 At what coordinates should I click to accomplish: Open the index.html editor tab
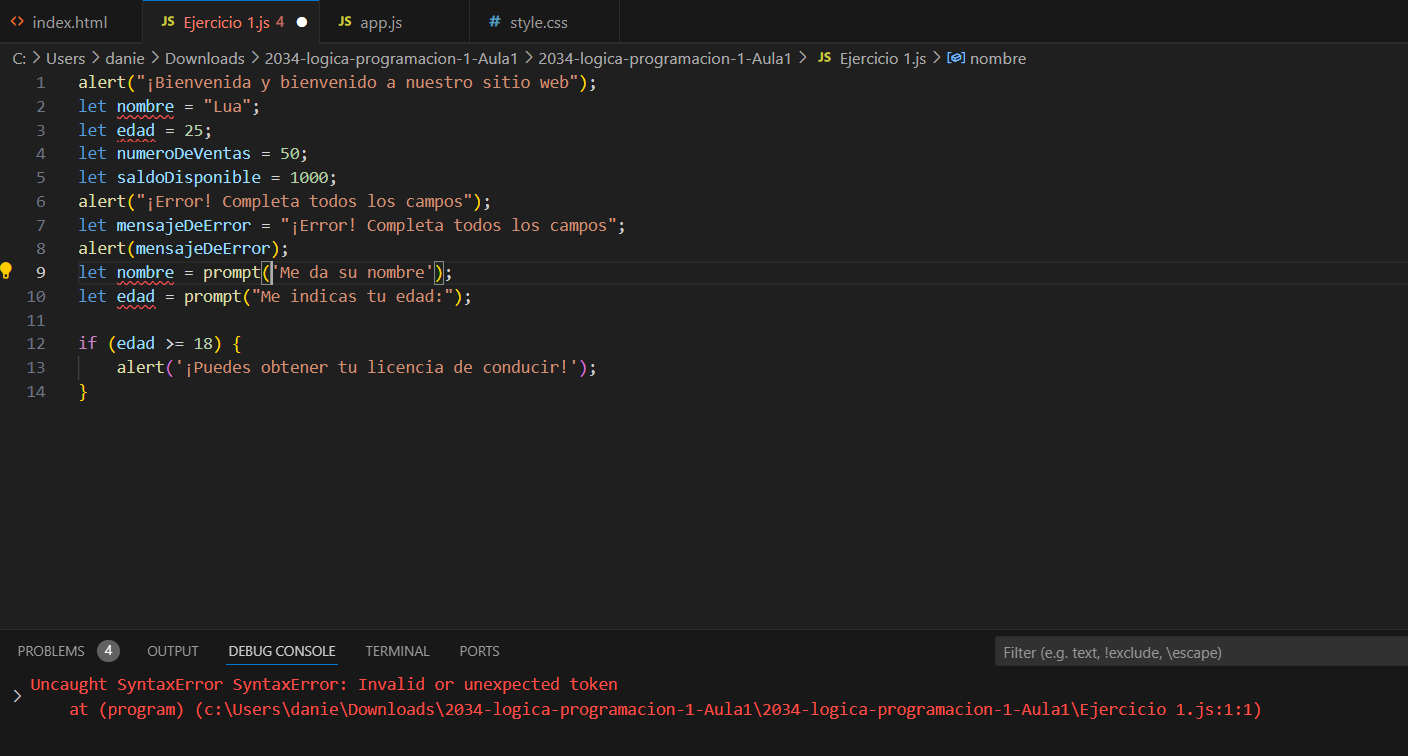click(70, 21)
